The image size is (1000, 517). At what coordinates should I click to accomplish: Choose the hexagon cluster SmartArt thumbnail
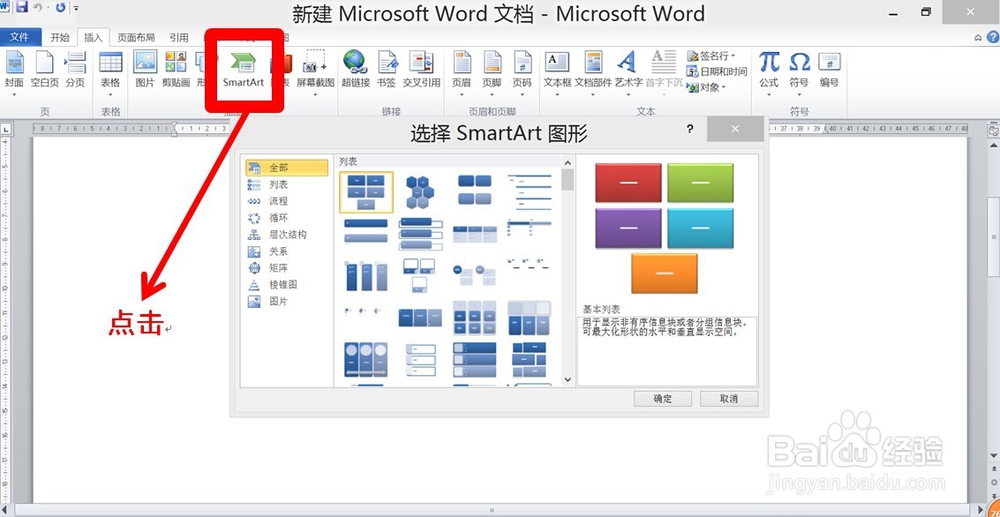(x=420, y=192)
